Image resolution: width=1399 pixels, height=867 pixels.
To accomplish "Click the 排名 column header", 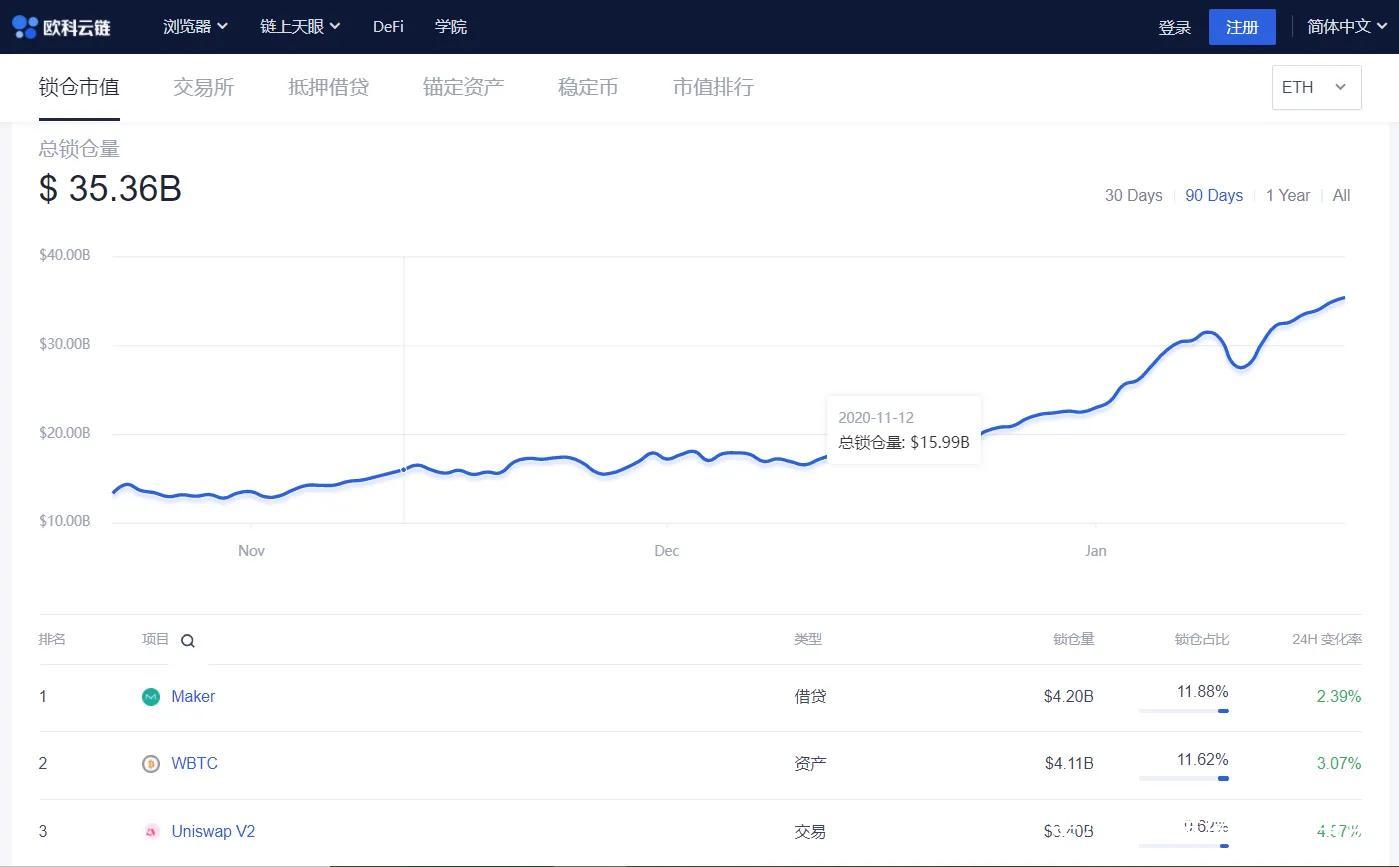I will point(52,639).
